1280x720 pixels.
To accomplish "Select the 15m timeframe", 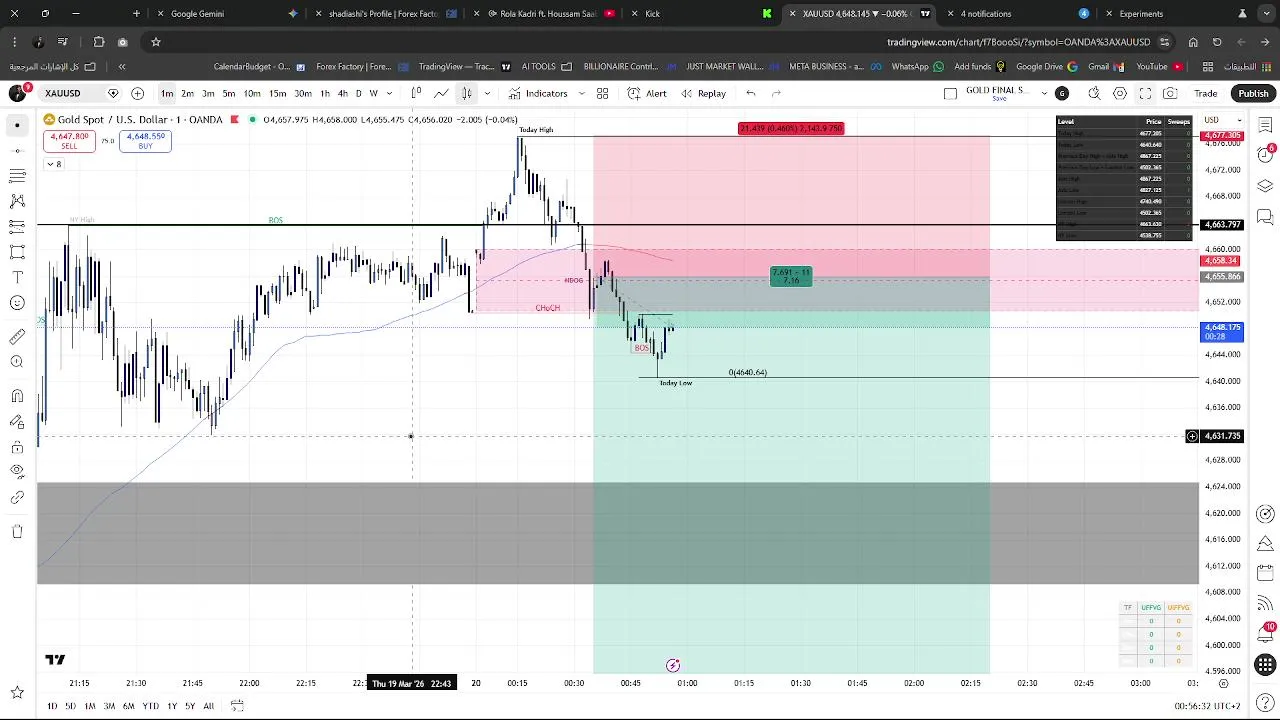I will pyautogui.click(x=277, y=93).
